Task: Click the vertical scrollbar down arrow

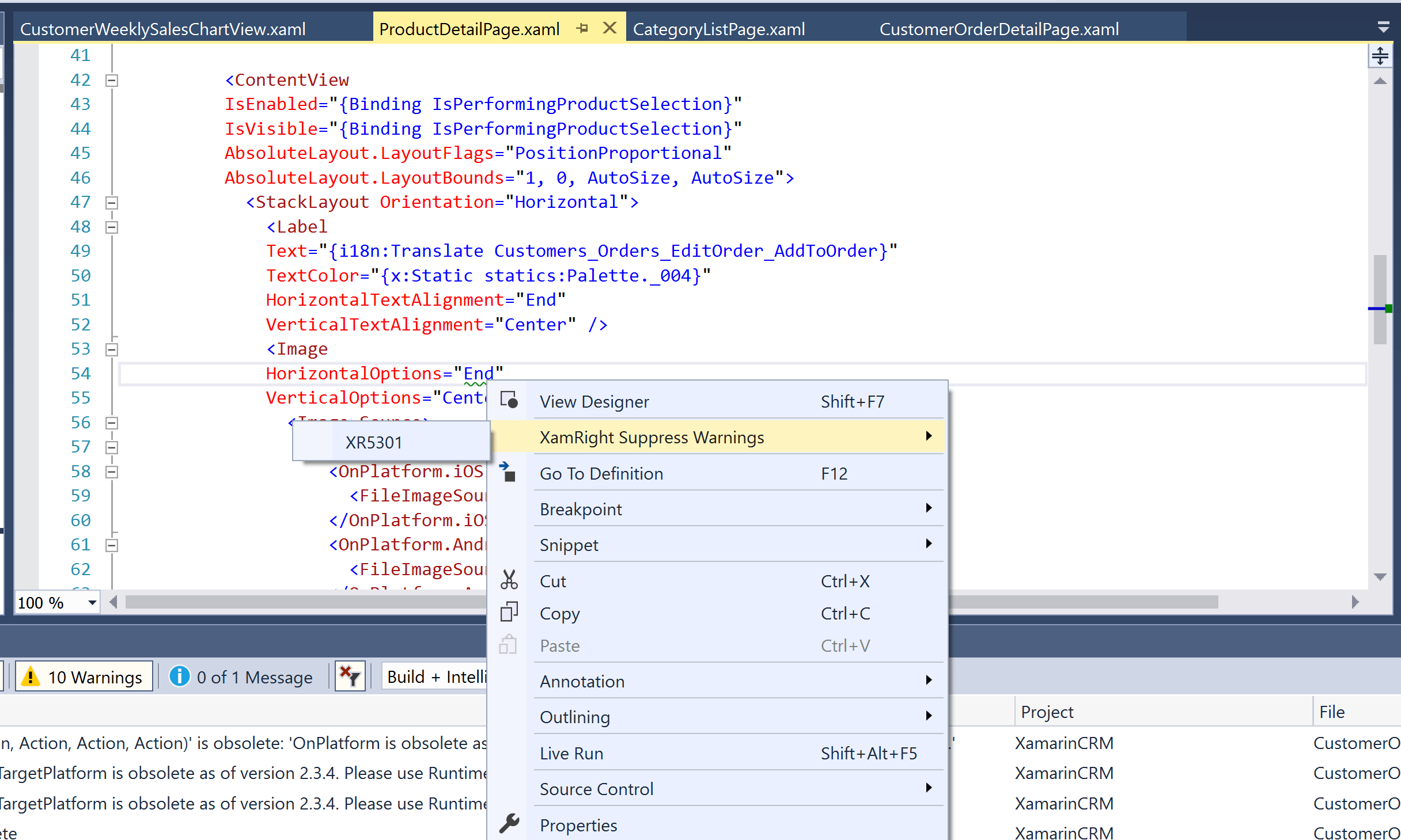Action: (x=1380, y=577)
